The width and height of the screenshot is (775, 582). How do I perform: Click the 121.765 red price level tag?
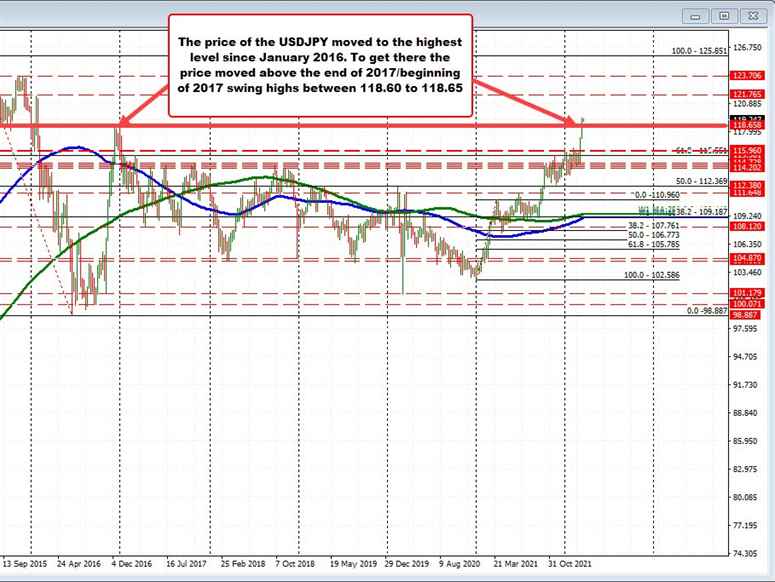coord(747,94)
